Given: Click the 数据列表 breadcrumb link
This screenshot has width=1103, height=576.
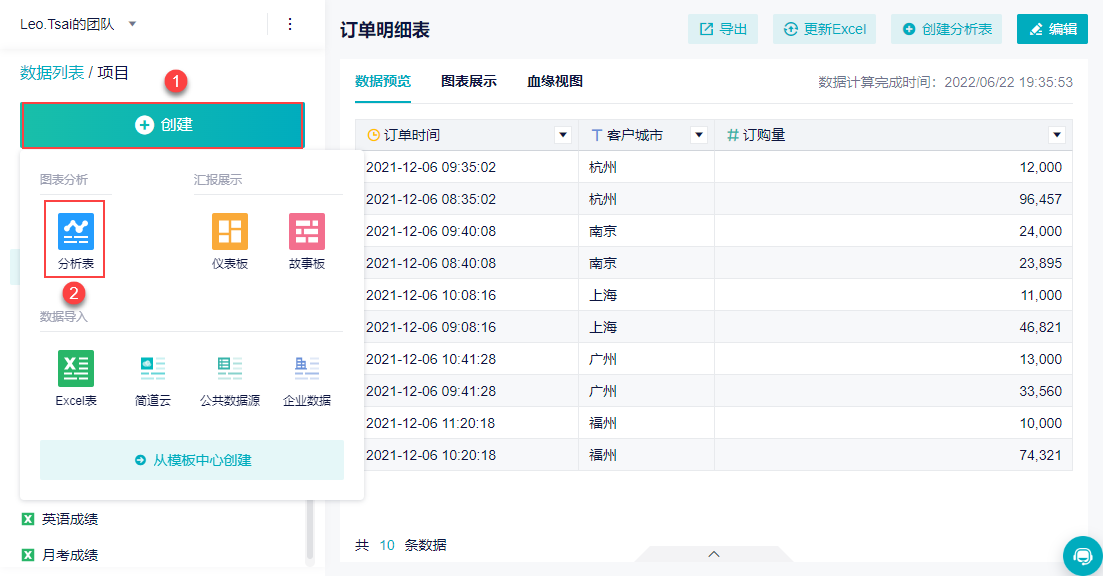Looking at the screenshot, I should [x=52, y=73].
